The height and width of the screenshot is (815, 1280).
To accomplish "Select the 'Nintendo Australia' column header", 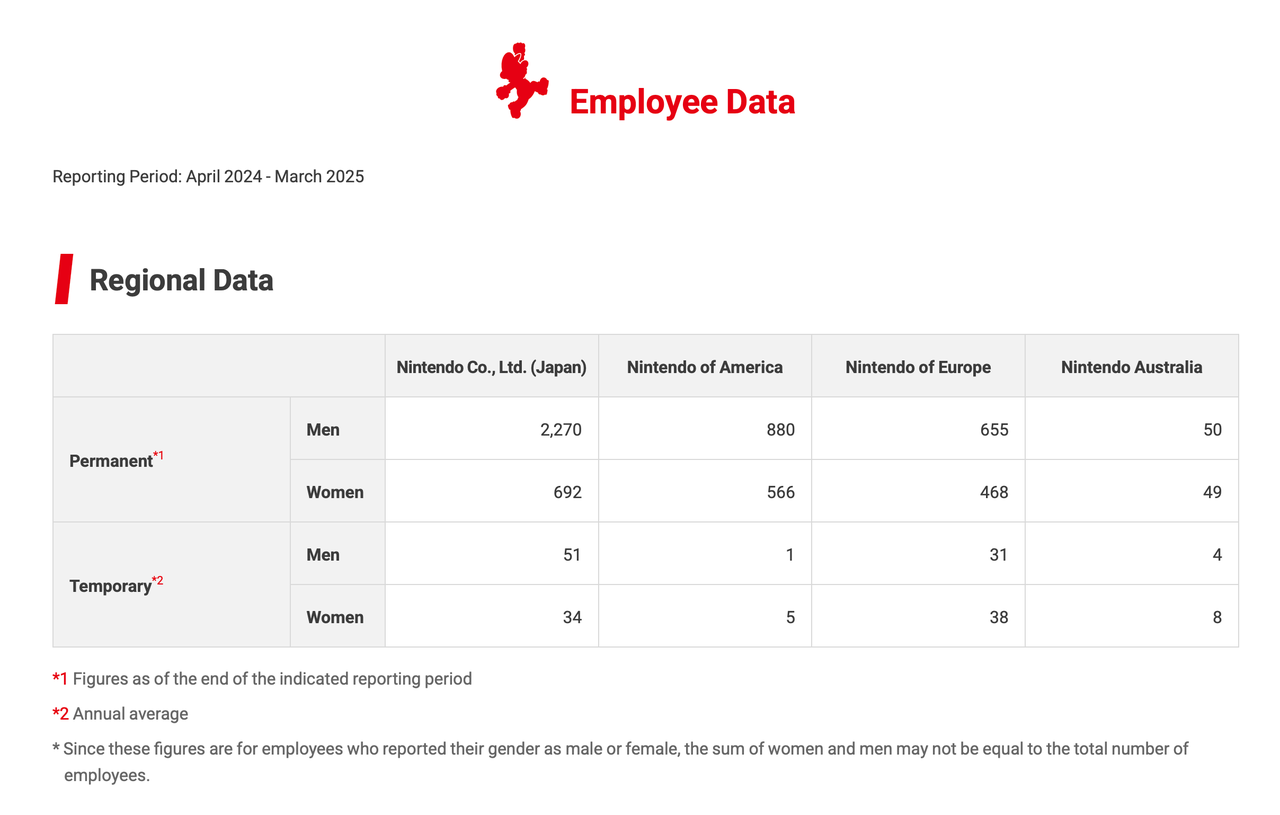I will (x=1132, y=367).
